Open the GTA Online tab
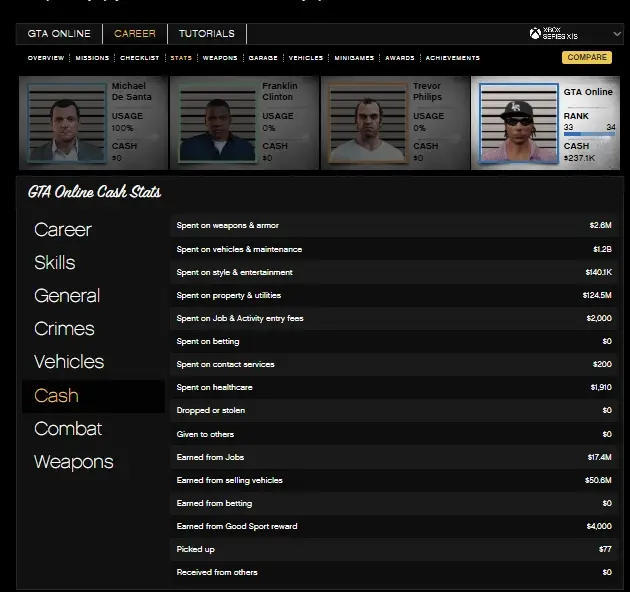 point(59,34)
